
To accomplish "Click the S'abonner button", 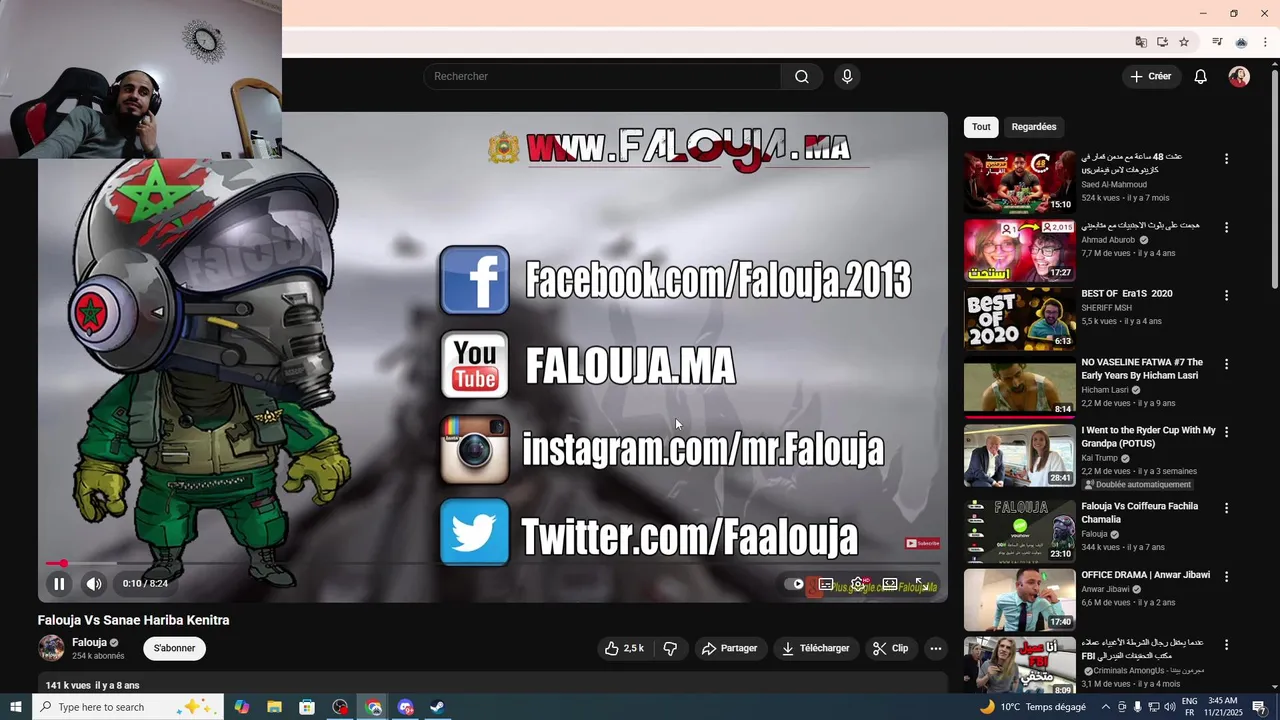I will [174, 649].
